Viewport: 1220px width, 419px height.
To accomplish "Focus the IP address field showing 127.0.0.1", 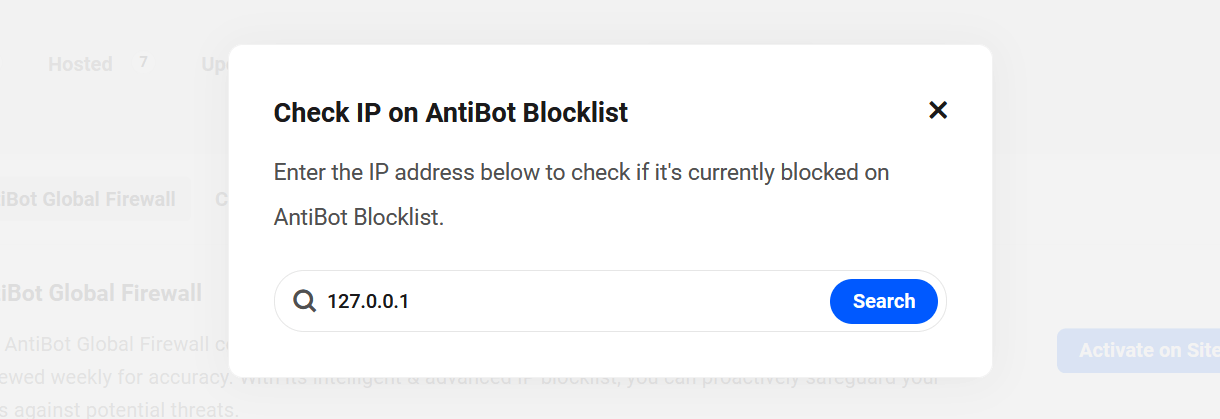I will pyautogui.click(x=500, y=301).
